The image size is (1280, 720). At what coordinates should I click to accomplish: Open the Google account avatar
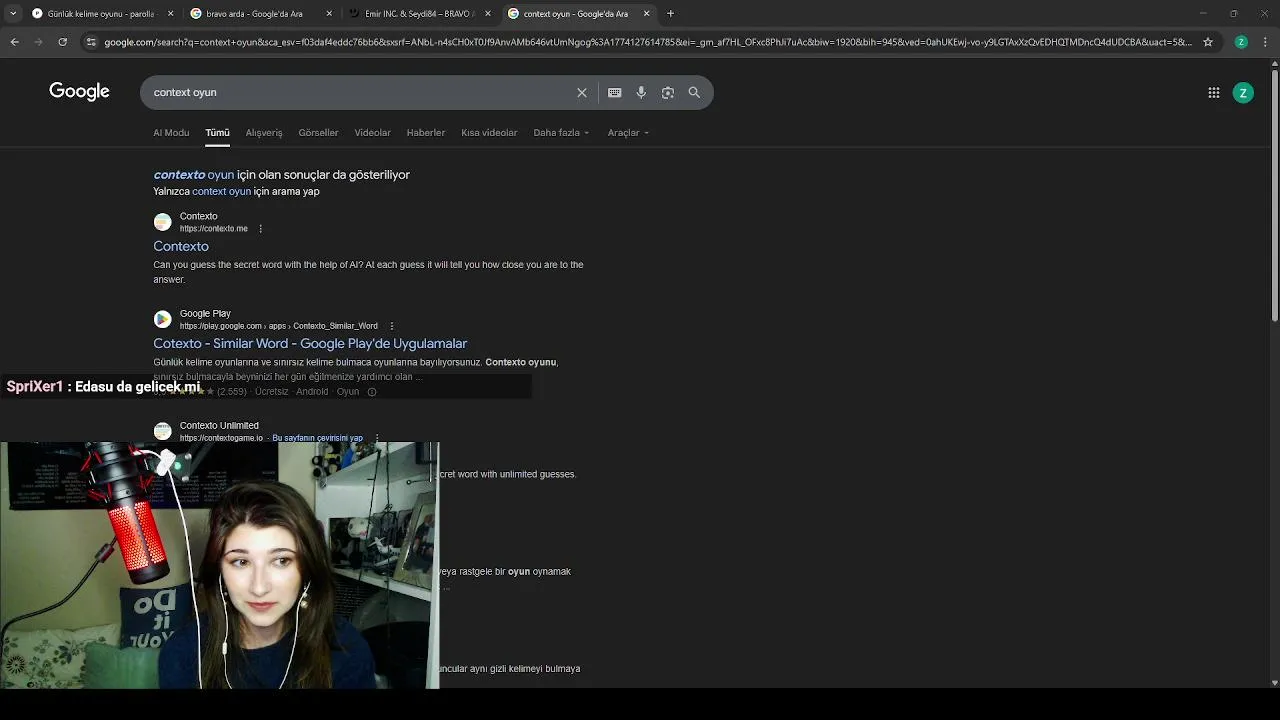click(x=1243, y=93)
